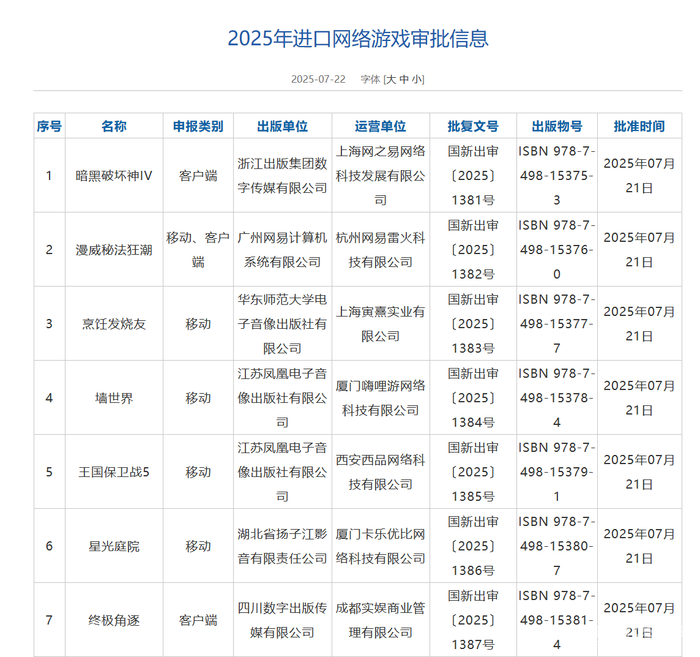
Task: Click operator 厦门嗨哩游网络科技有限公司
Action: [380, 398]
